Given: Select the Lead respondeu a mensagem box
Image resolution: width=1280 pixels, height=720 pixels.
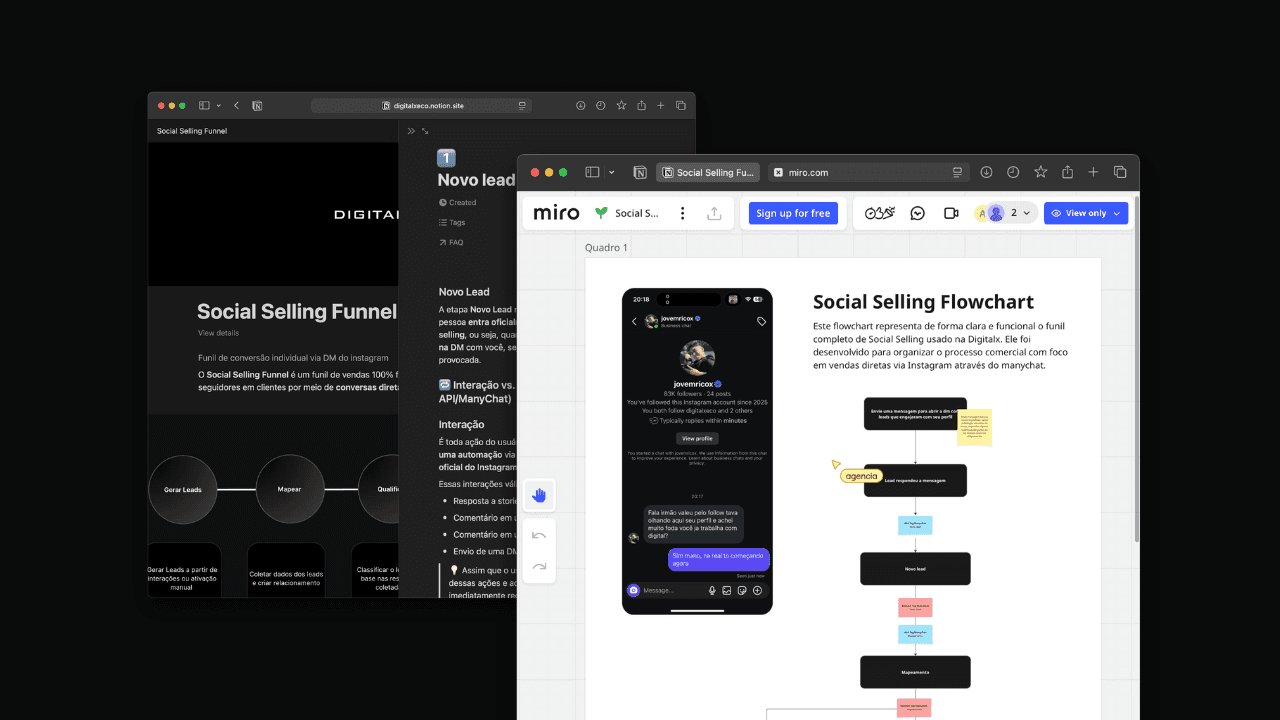Looking at the screenshot, I should [x=915, y=480].
